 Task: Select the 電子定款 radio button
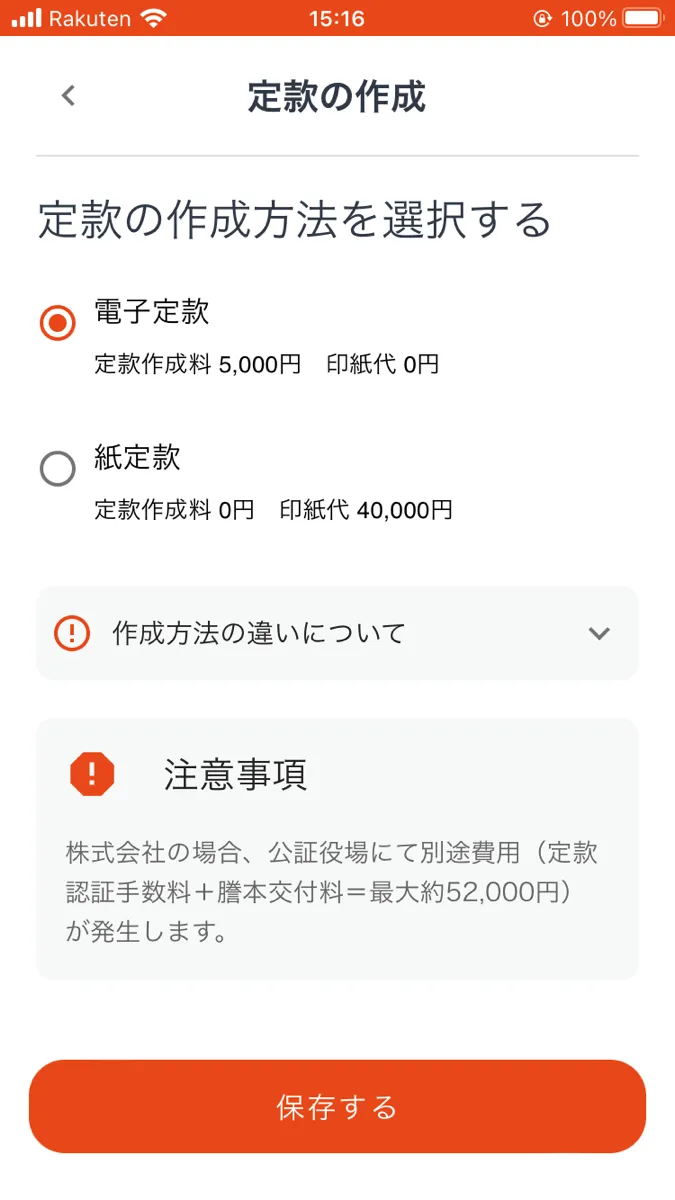(57, 323)
